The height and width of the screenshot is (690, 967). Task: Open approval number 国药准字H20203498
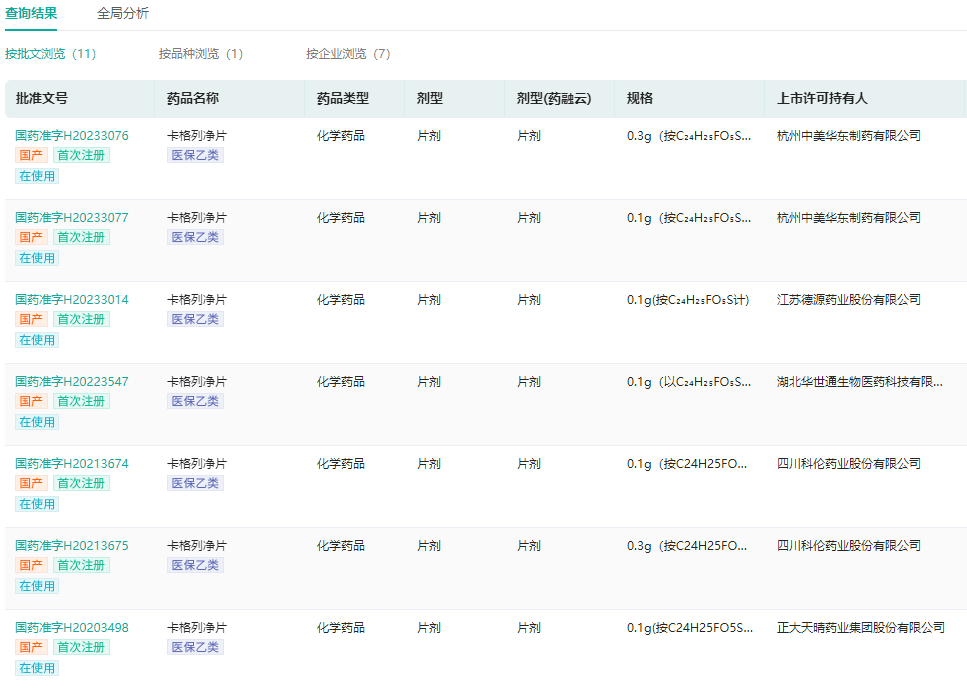(72, 628)
